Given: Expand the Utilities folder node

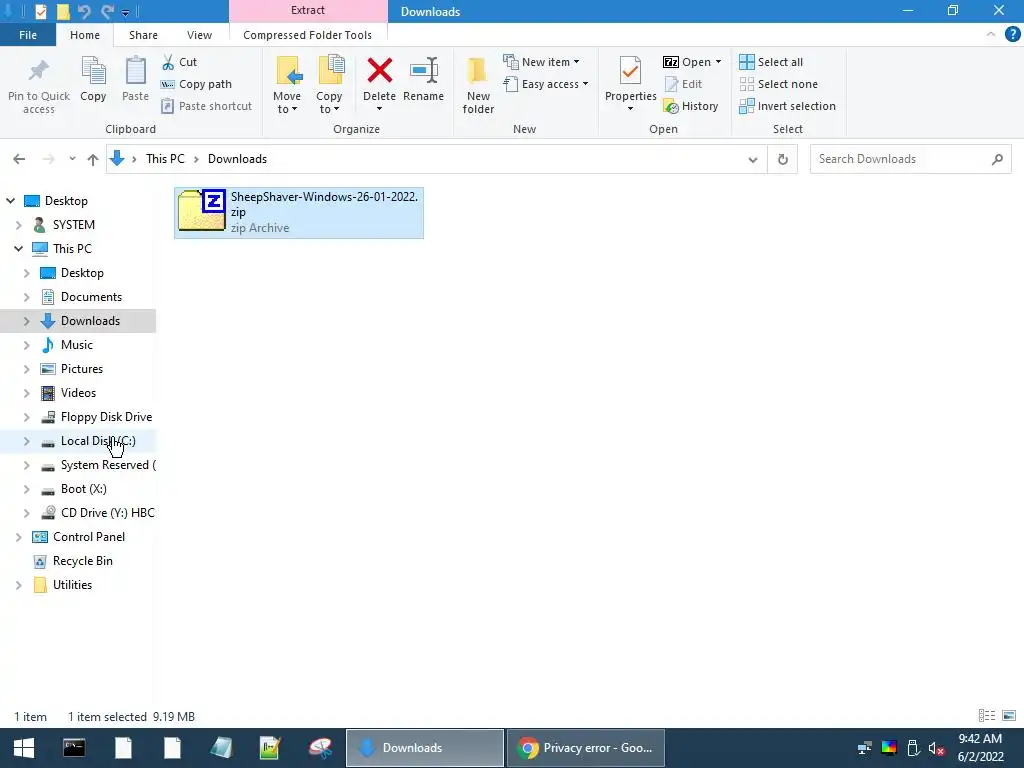Looking at the screenshot, I should point(18,585).
